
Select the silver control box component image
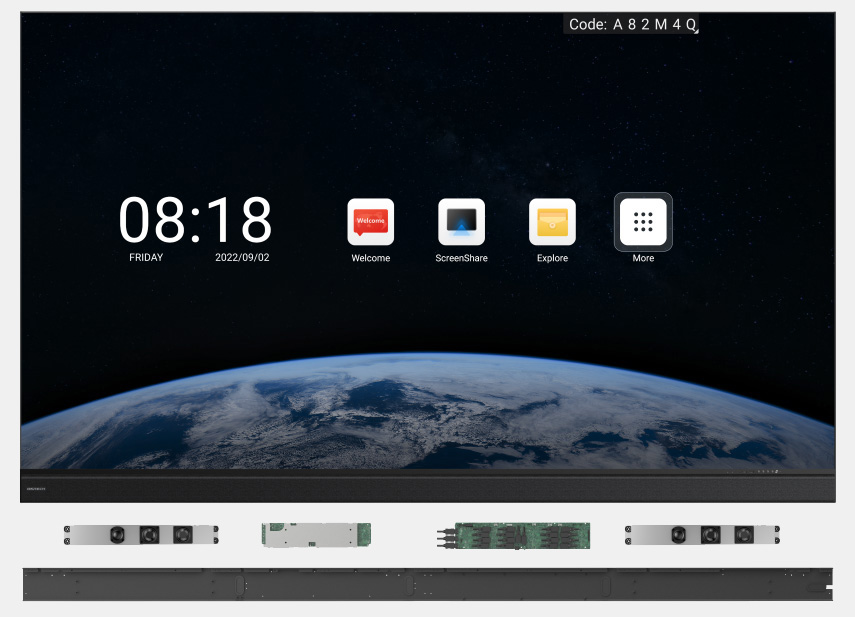[316, 535]
